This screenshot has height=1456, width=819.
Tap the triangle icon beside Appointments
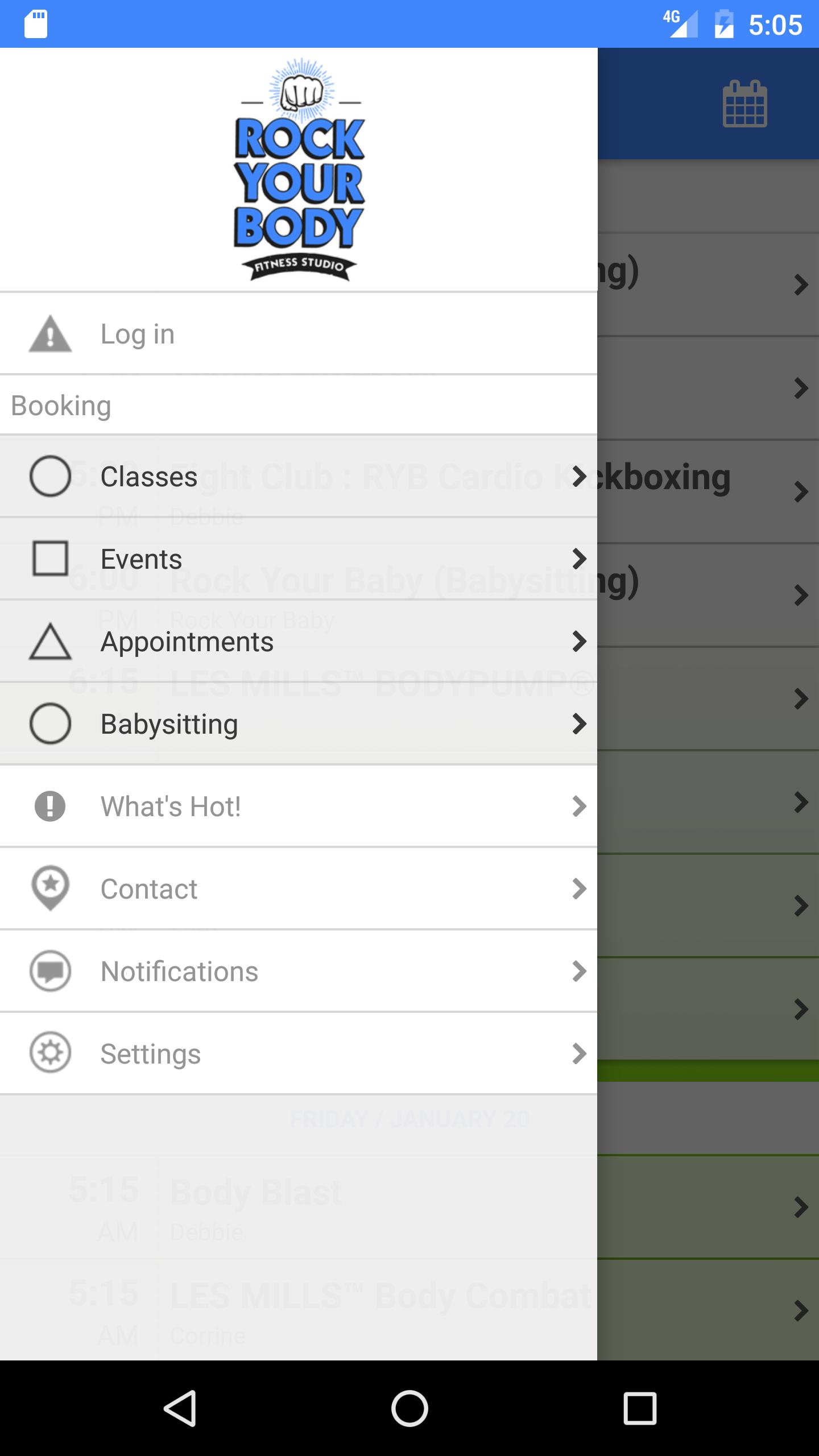coord(50,642)
